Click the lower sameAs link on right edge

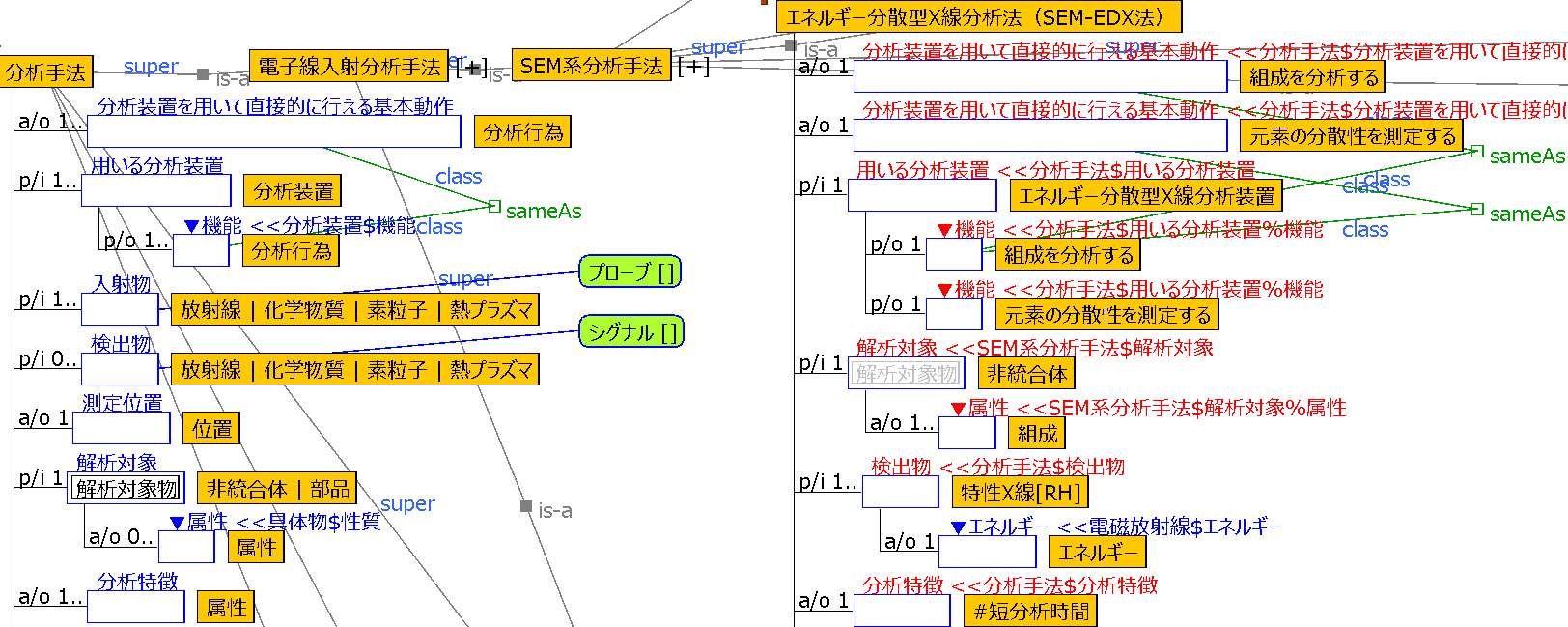(1477, 209)
